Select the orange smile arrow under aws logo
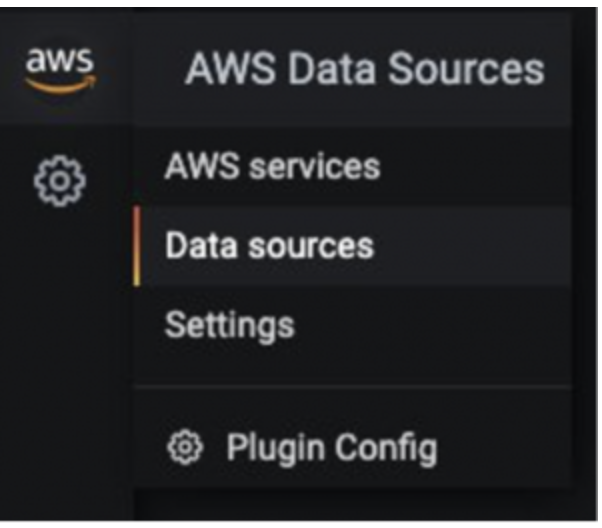602x528 pixels. click(x=60, y=84)
